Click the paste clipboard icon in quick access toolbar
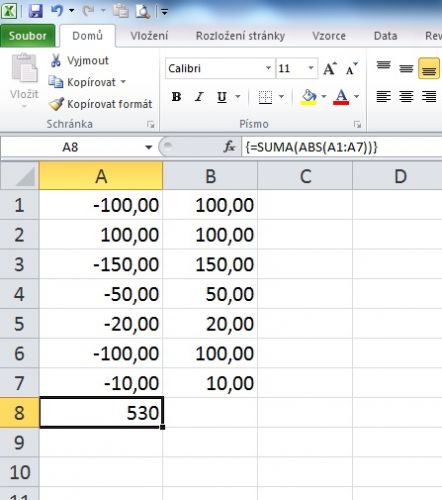 (120, 11)
